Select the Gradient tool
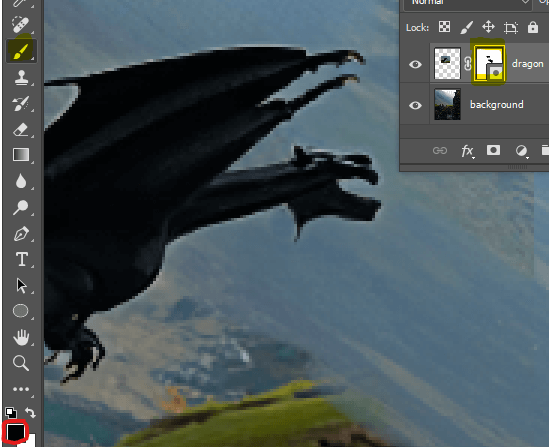 21,155
